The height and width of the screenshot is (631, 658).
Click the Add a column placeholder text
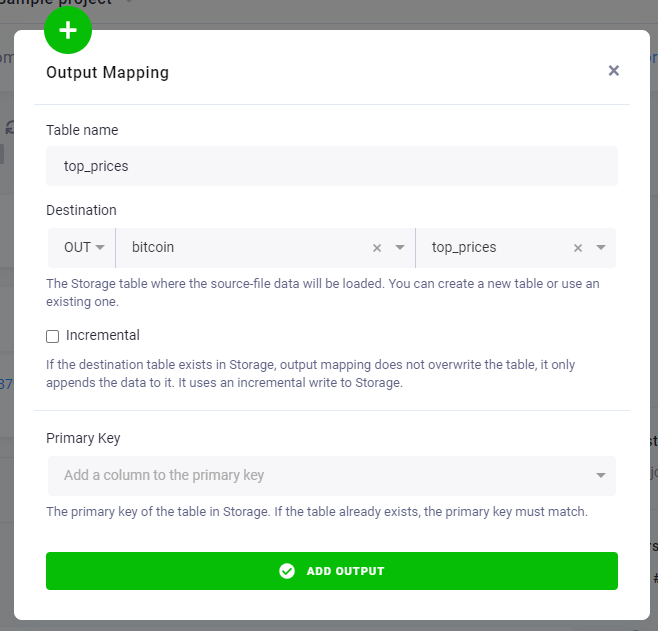164,475
